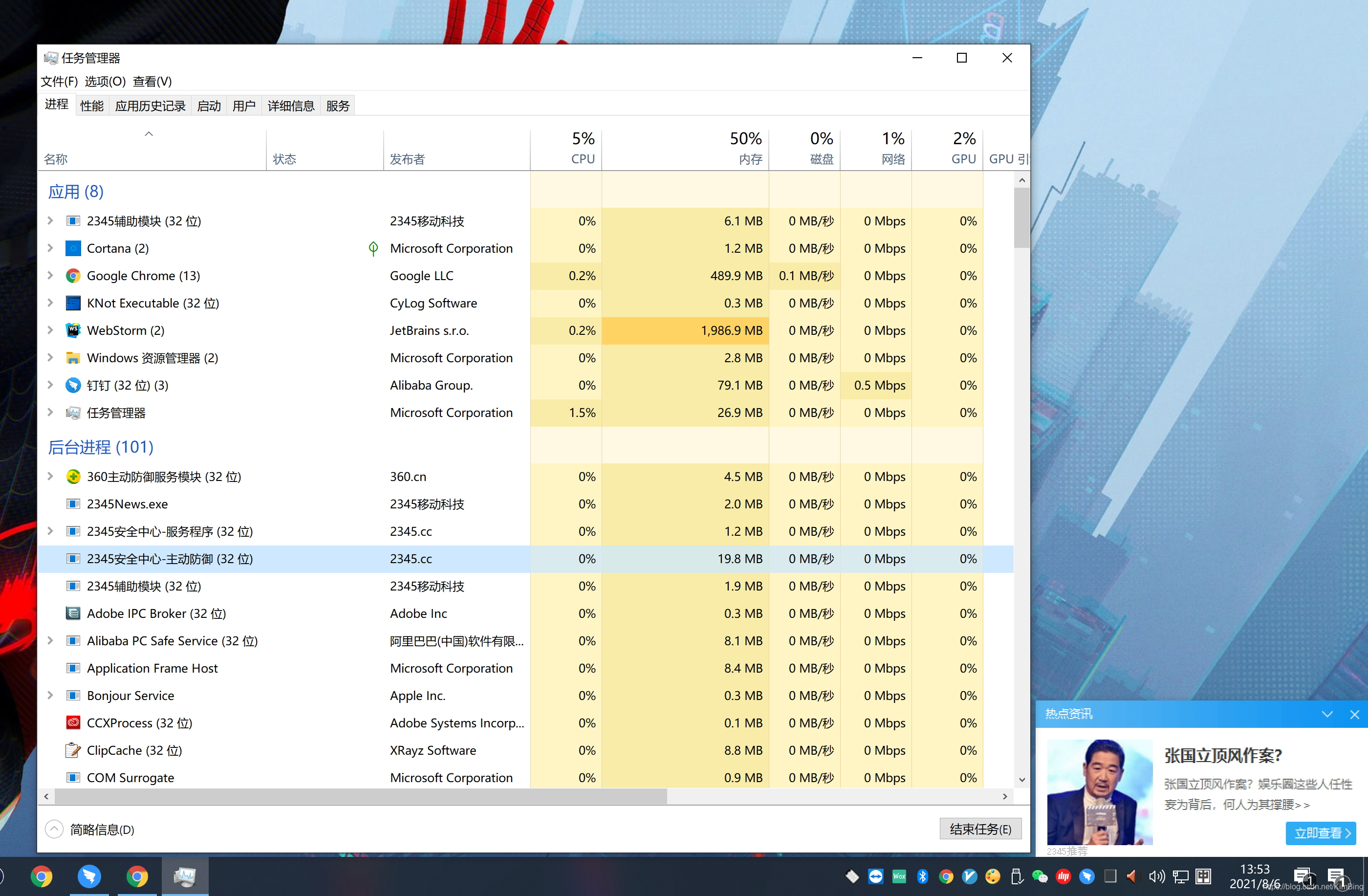Viewport: 1368px width, 896px height.
Task: Click 立即查看 in the news popup
Action: pyautogui.click(x=1320, y=833)
